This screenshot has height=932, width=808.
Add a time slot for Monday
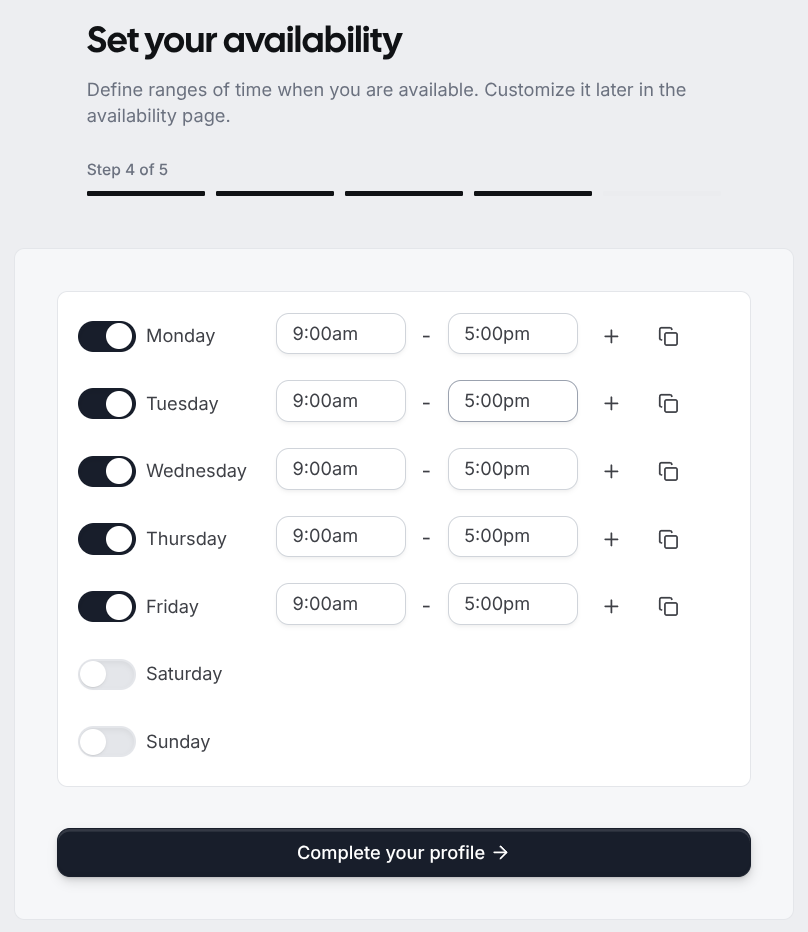pyautogui.click(x=611, y=336)
